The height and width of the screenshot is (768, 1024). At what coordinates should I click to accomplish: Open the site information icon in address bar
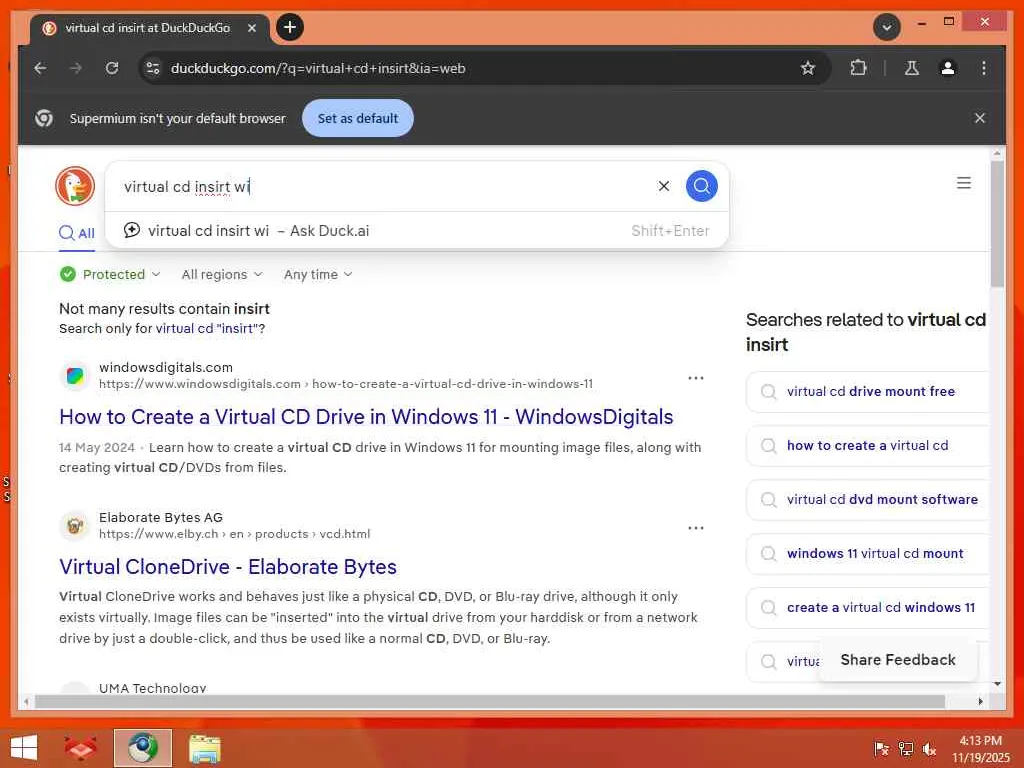click(153, 68)
